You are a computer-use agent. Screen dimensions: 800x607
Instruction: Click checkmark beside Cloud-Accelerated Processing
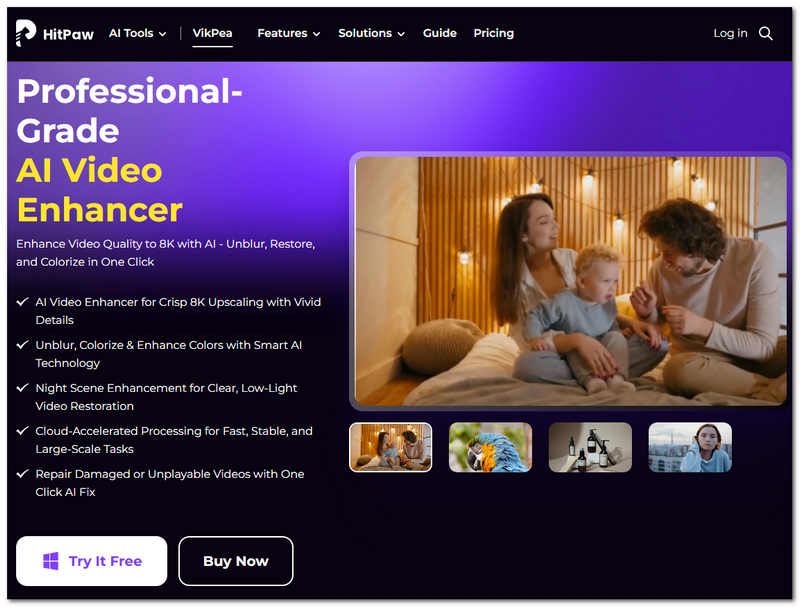tap(23, 431)
